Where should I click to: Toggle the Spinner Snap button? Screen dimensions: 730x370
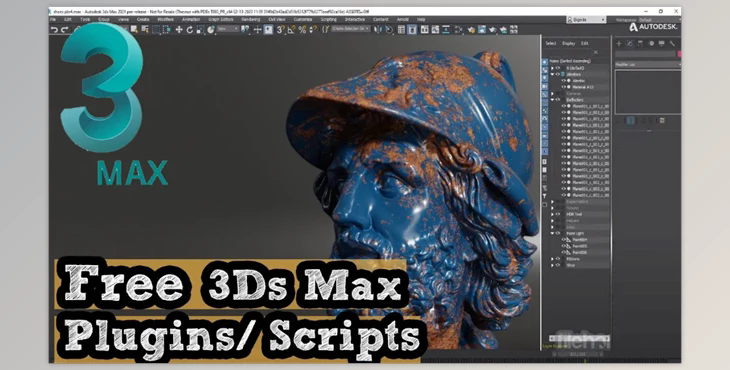click(x=313, y=29)
